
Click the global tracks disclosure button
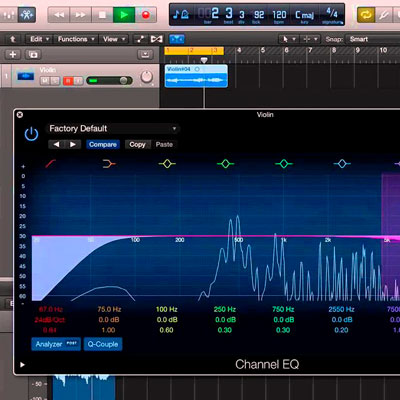pos(145,54)
